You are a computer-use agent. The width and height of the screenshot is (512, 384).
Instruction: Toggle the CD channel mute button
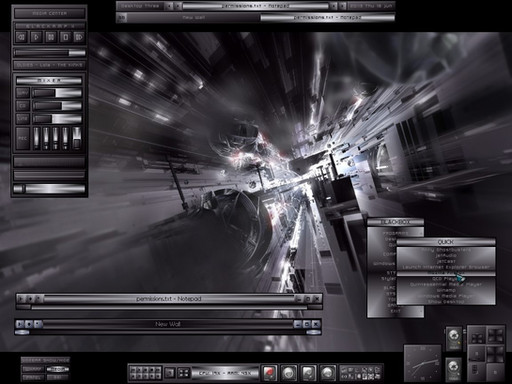coord(23,106)
